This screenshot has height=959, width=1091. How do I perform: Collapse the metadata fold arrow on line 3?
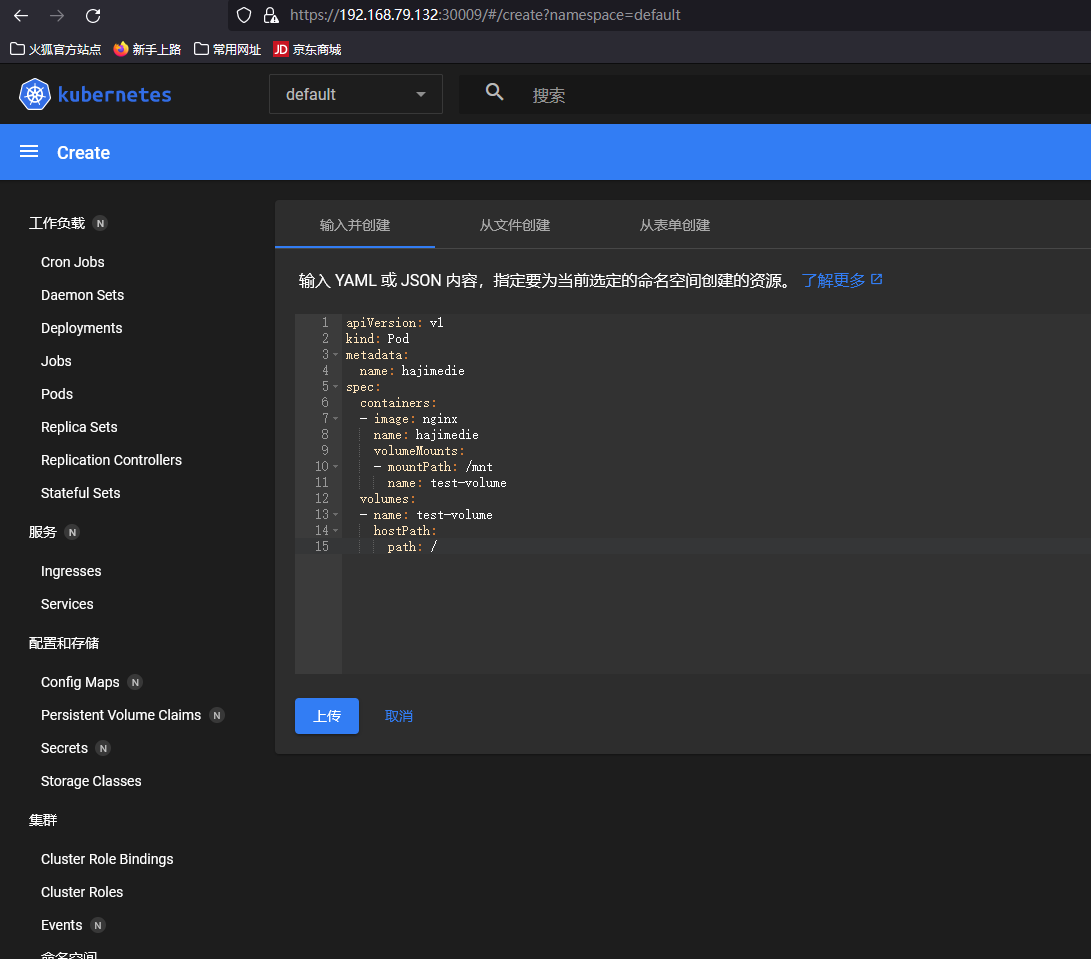(335, 355)
